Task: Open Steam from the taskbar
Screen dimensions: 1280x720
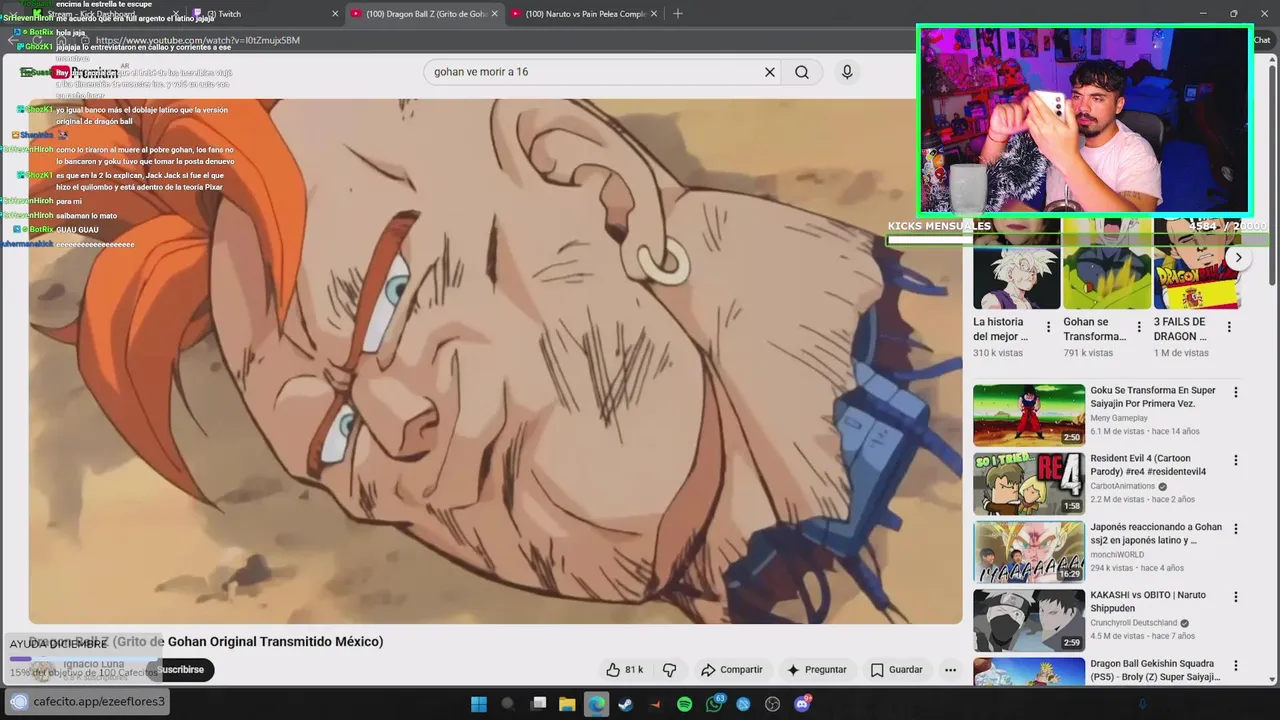Action: [x=625, y=704]
